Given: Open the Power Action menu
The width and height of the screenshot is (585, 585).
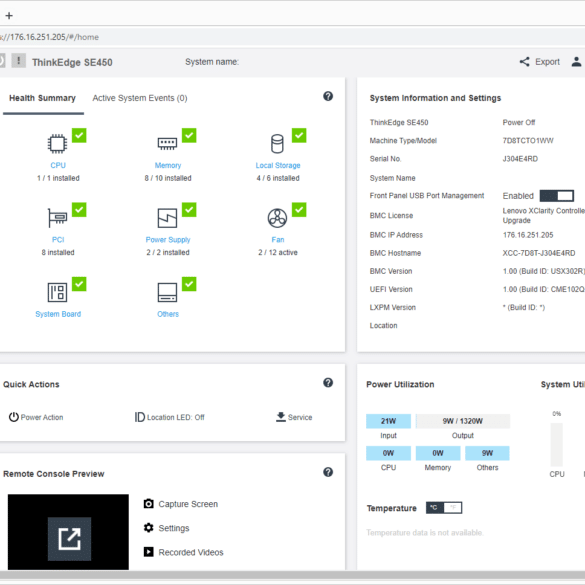Looking at the screenshot, I should (36, 417).
